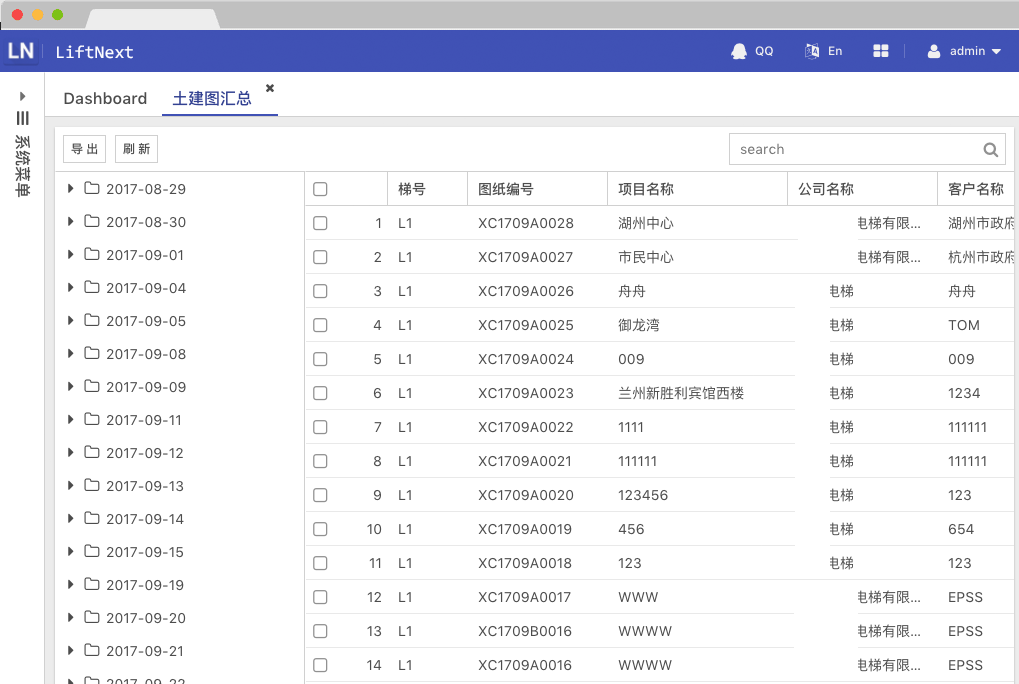The height and width of the screenshot is (684, 1019).
Task: Check the row for XC1709A0022
Action: coord(320,427)
